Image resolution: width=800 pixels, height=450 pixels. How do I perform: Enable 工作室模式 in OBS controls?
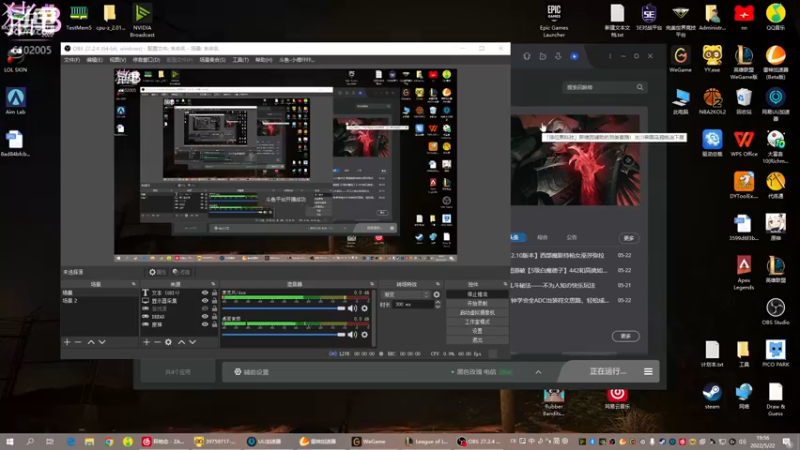click(x=477, y=322)
